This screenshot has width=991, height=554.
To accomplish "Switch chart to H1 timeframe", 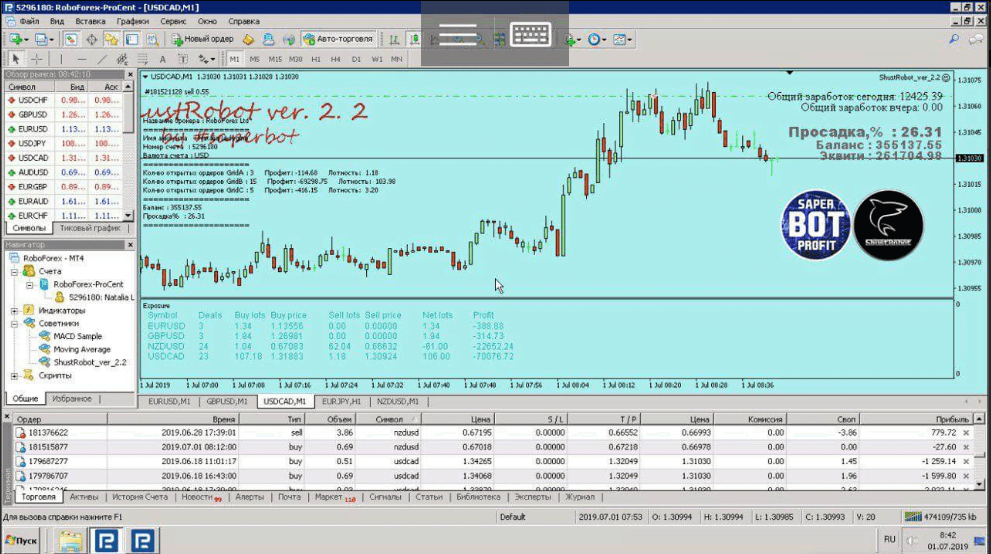I will point(315,59).
